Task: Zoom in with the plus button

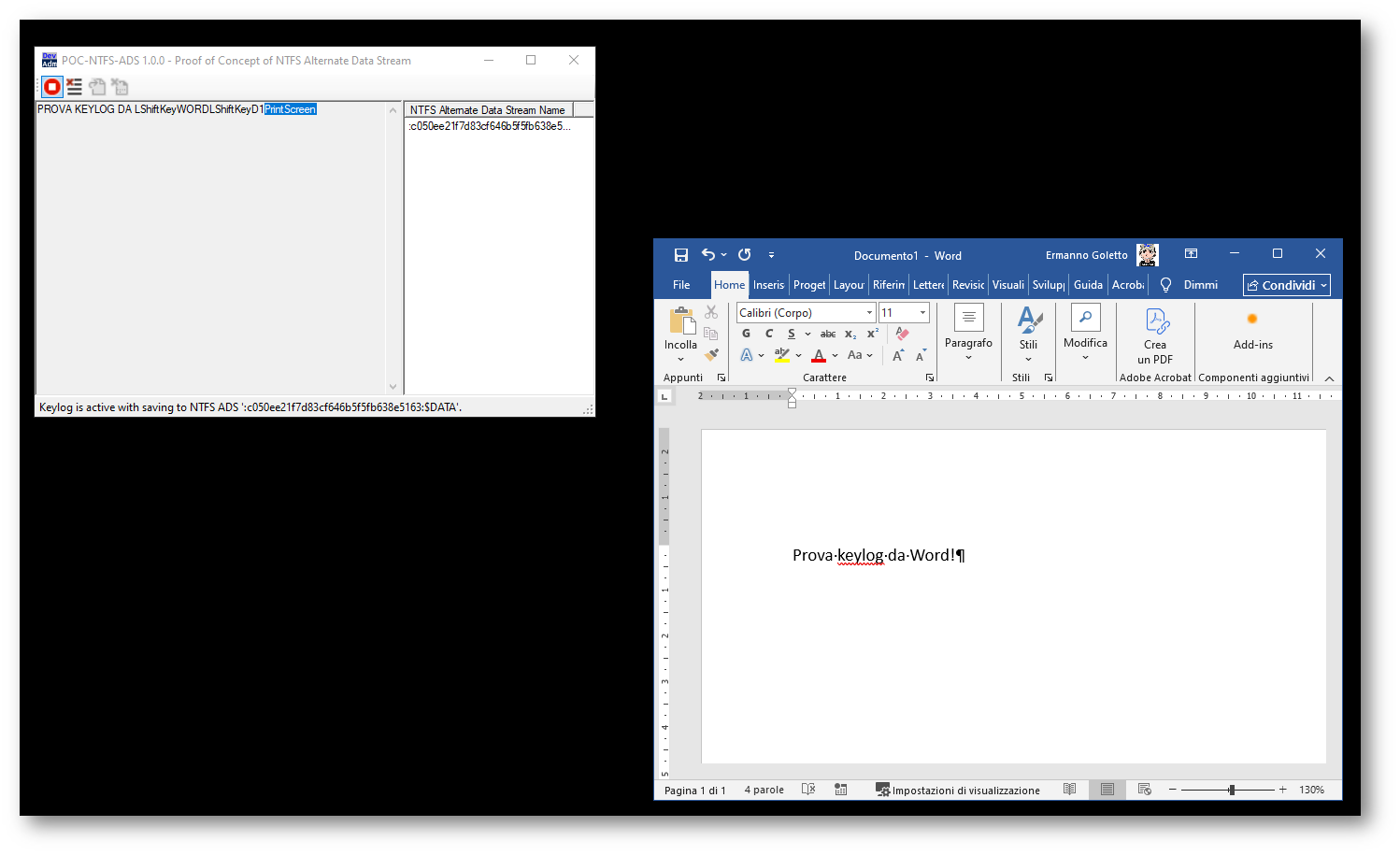Action: (1282, 790)
